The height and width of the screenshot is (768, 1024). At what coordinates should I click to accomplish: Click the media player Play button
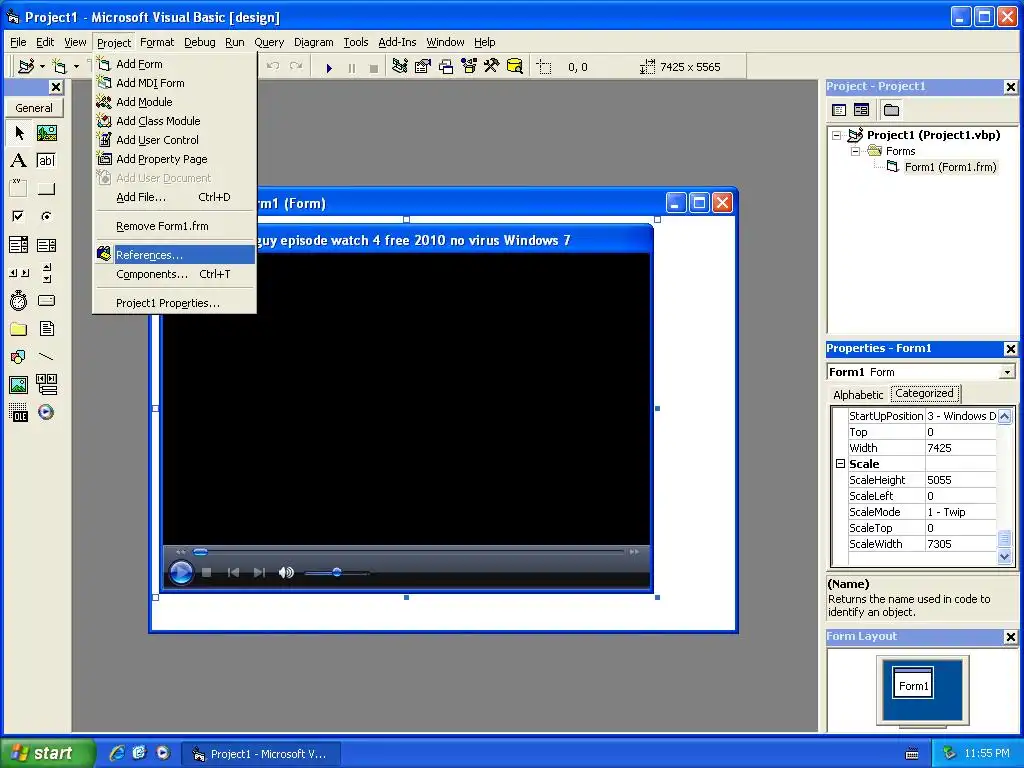181,573
